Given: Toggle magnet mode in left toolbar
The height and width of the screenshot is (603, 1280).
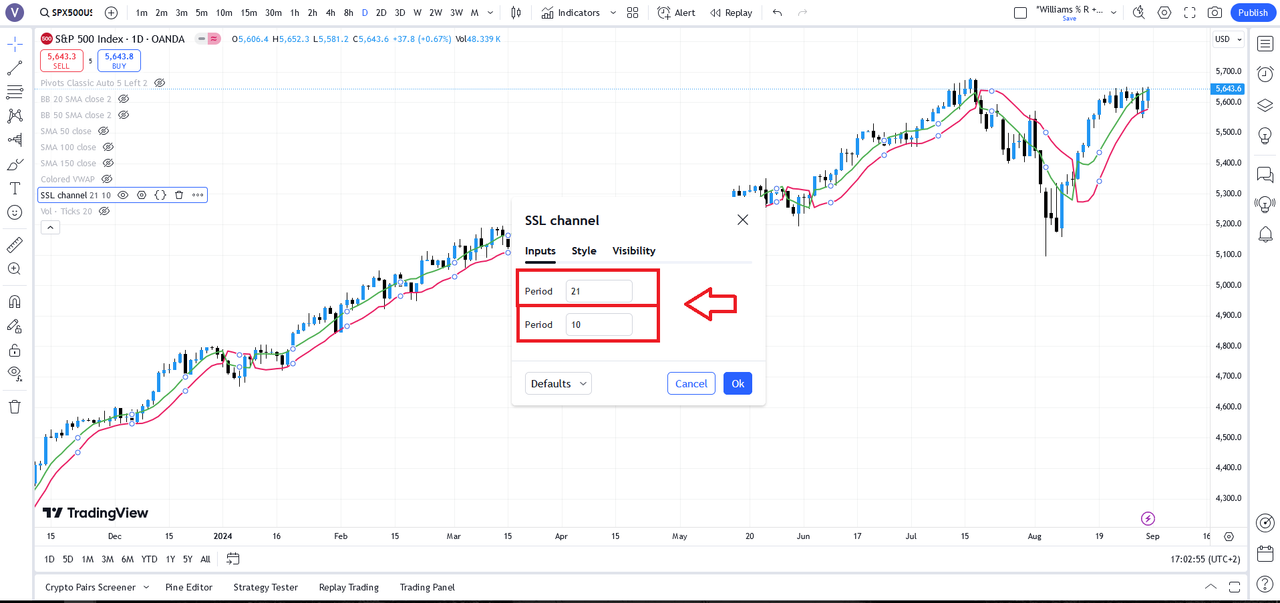Looking at the screenshot, I should coord(15,302).
